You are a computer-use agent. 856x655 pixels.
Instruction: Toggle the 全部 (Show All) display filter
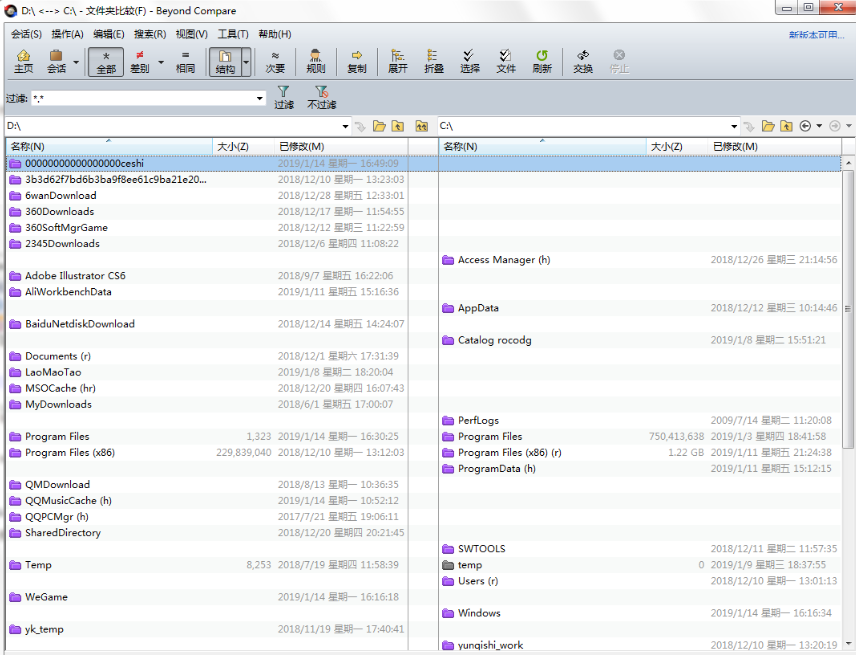(x=106, y=61)
